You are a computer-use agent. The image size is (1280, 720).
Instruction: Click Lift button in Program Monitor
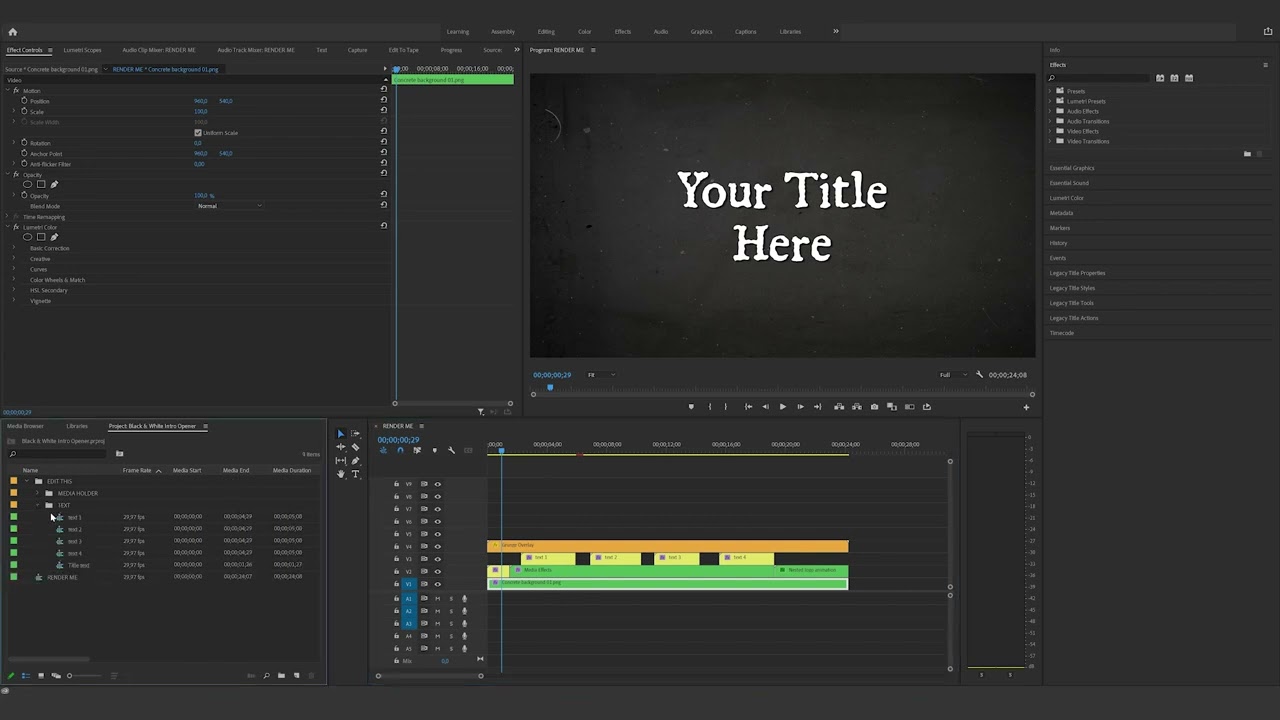point(839,407)
